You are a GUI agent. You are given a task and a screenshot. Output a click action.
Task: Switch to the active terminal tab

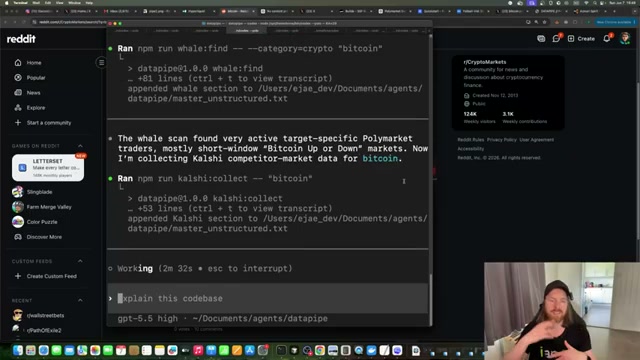[247, 31]
